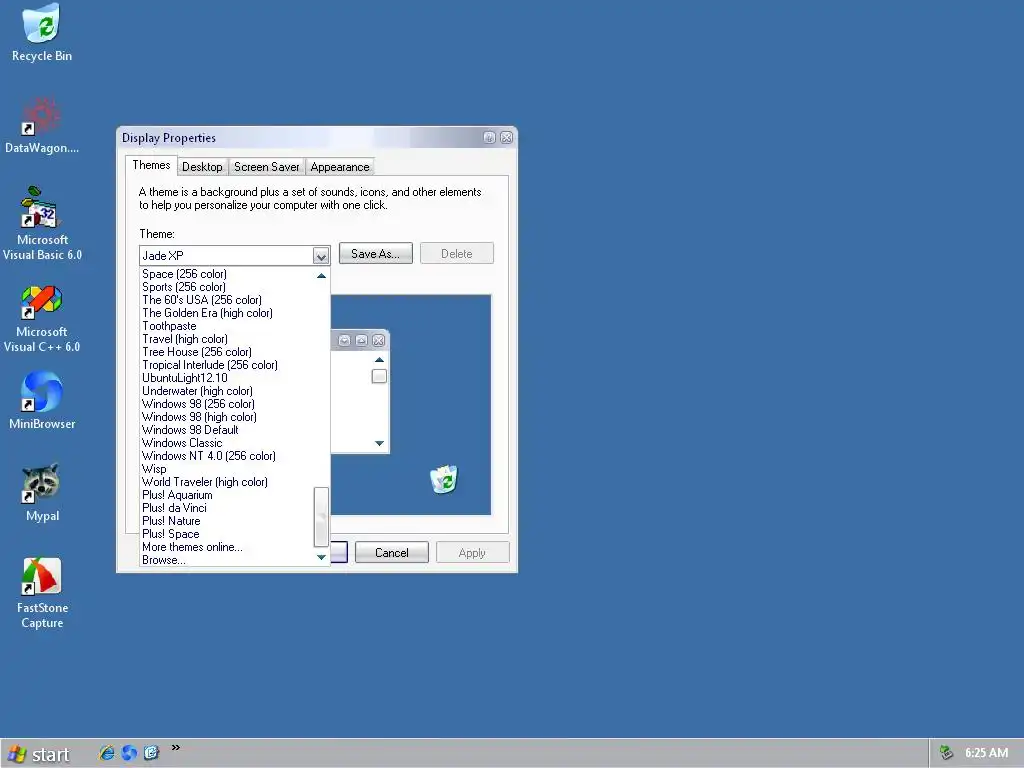The image size is (1024, 768).
Task: Choose Travel (high color) theme
Action: pyautogui.click(x=227, y=339)
